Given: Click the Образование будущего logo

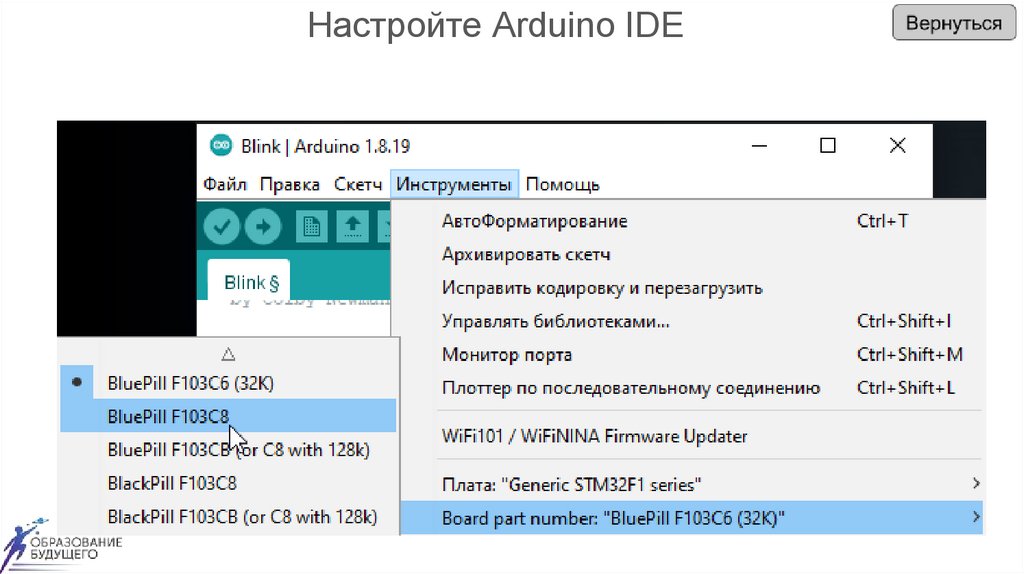Looking at the screenshot, I should coord(61,544).
